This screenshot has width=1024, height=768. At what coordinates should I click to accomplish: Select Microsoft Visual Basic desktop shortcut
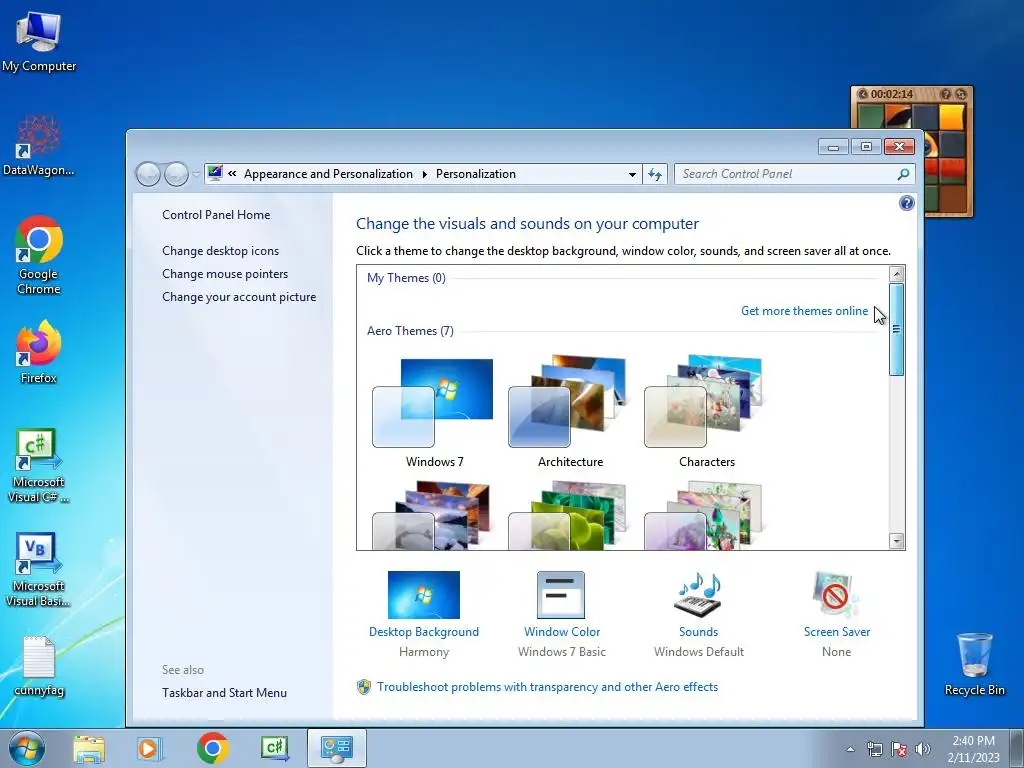pos(39,569)
